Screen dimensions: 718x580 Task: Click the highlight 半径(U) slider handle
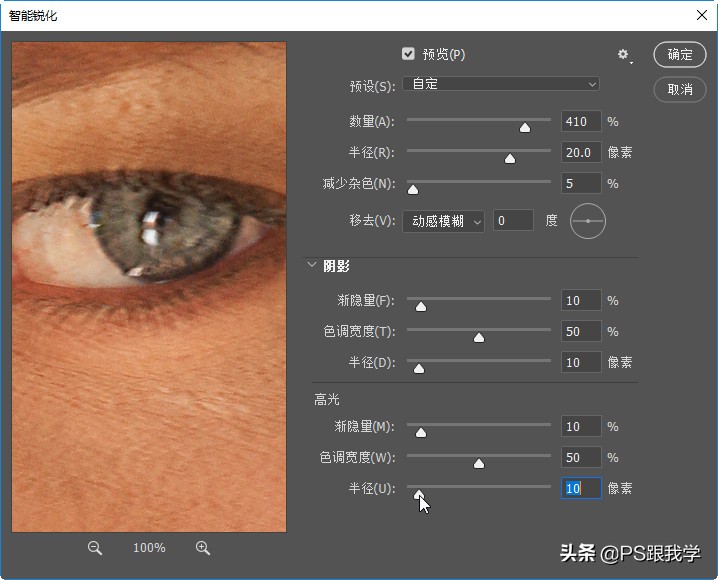click(x=419, y=494)
